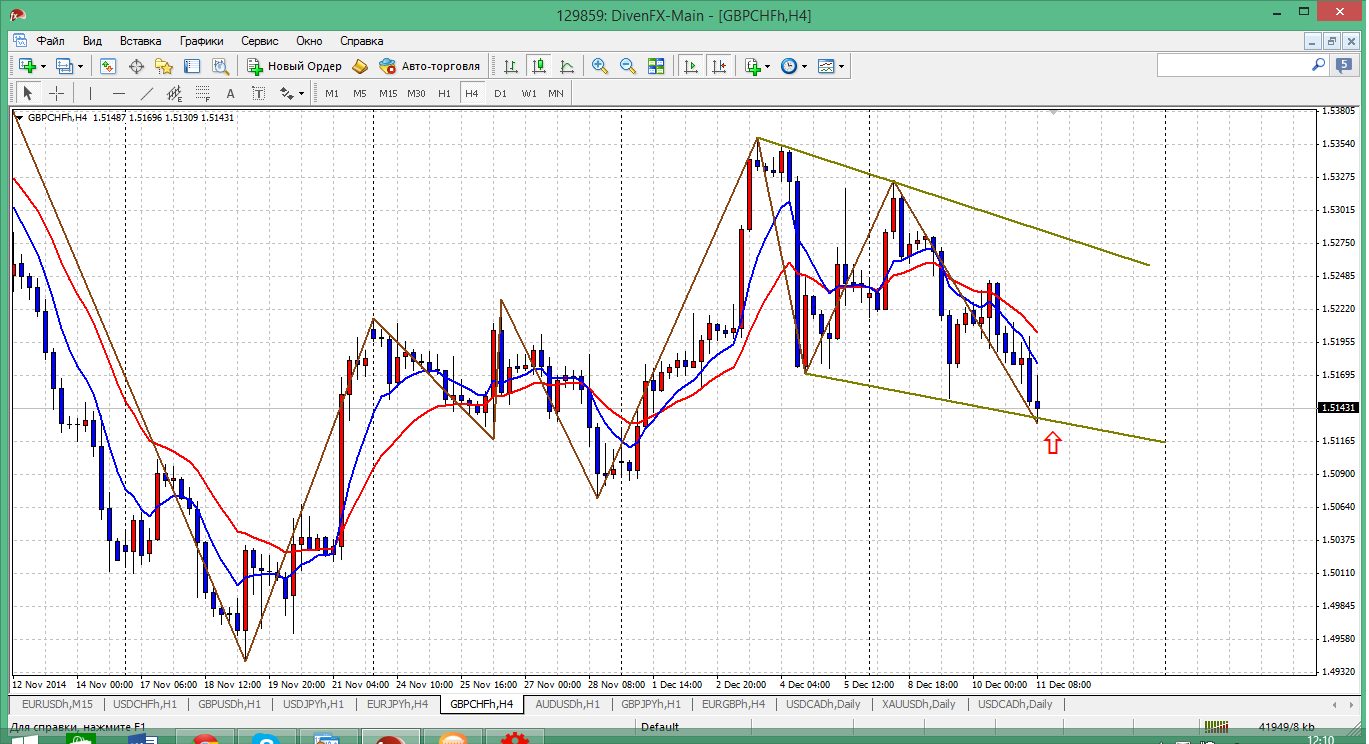Switch chart to bar chart type

click(x=511, y=66)
